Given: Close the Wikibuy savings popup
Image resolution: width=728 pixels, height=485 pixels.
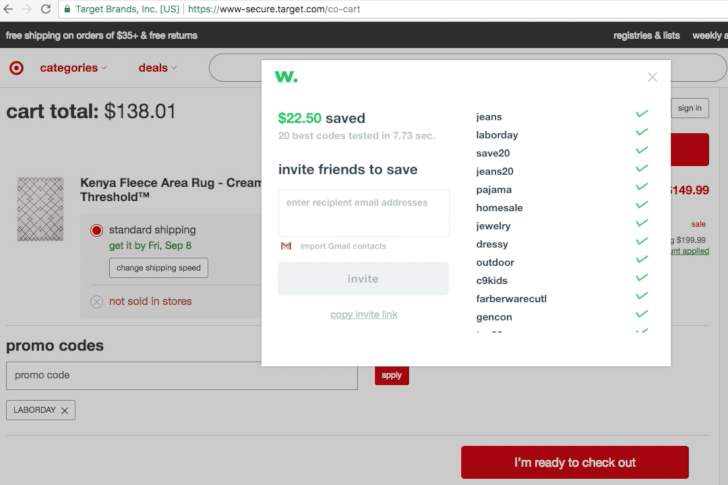Looking at the screenshot, I should click(x=652, y=77).
